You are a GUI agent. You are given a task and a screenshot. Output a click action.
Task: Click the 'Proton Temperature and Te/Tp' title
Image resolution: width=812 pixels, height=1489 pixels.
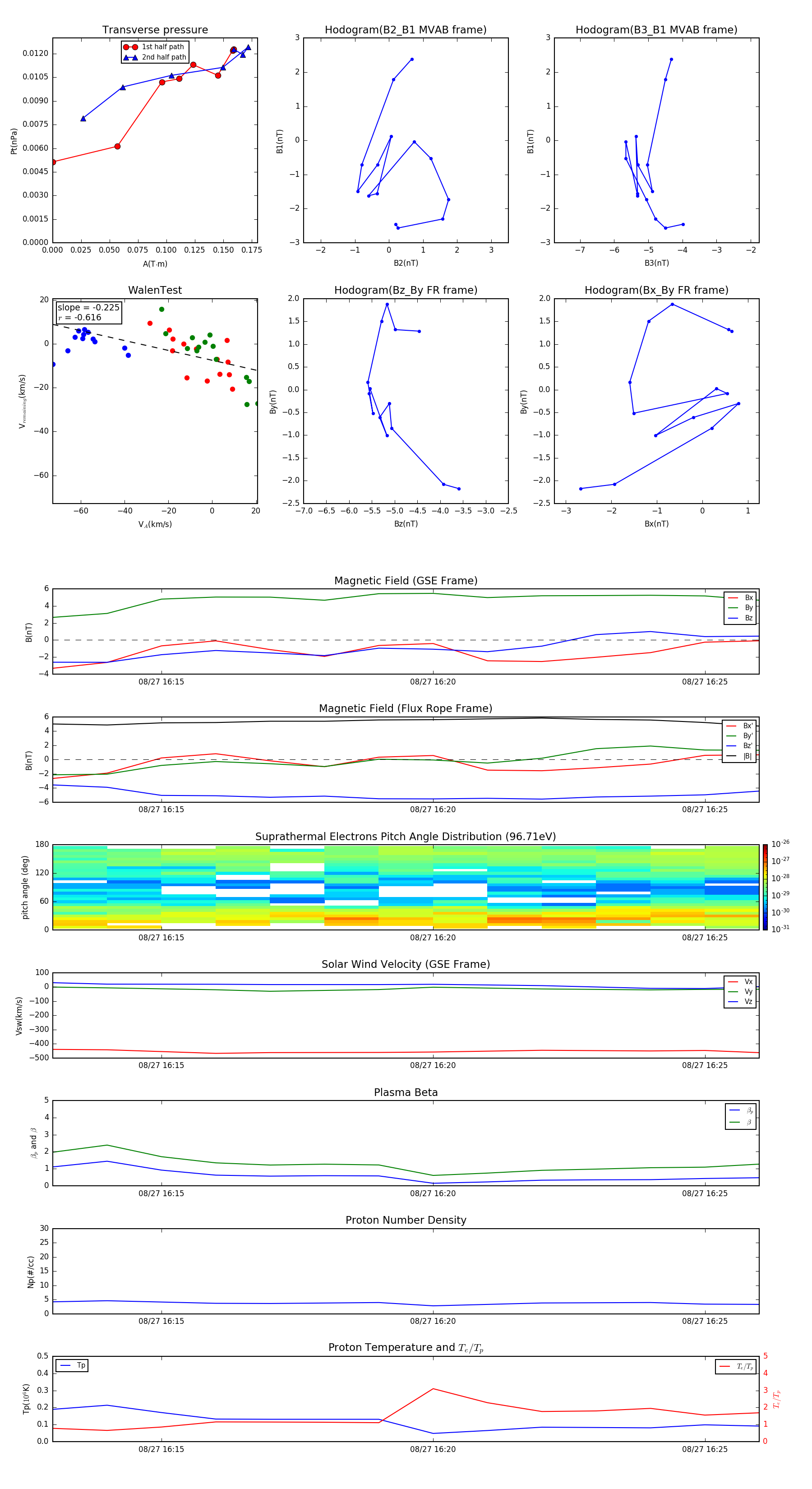406,1348
